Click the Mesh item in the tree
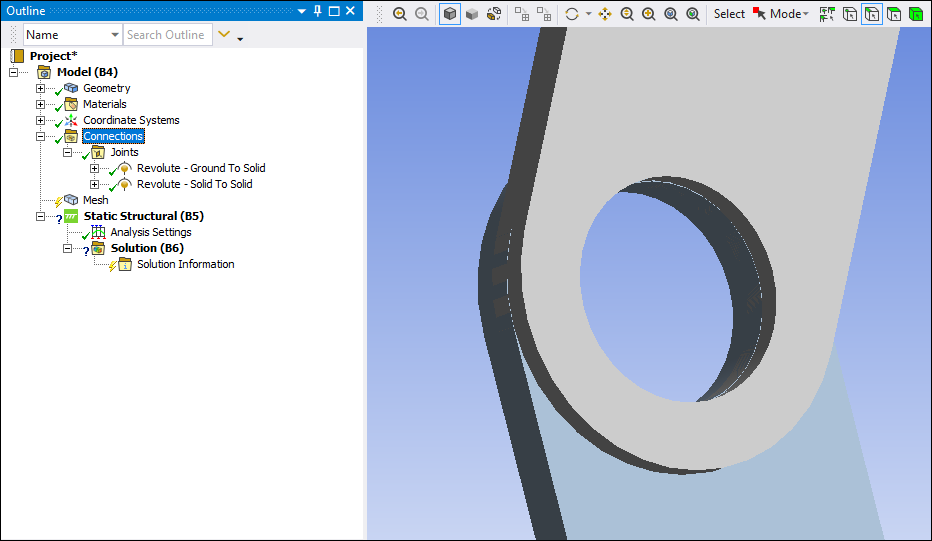The width and height of the screenshot is (932, 541). point(95,200)
